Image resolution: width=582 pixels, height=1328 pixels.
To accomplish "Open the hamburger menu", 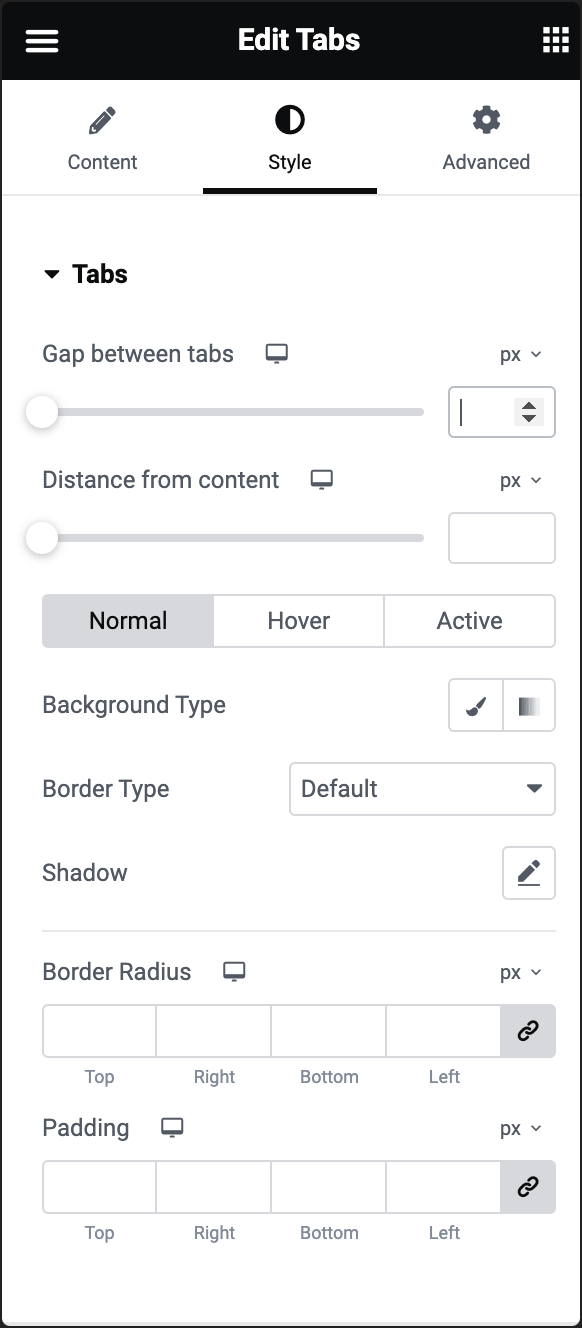I will pyautogui.click(x=41, y=40).
